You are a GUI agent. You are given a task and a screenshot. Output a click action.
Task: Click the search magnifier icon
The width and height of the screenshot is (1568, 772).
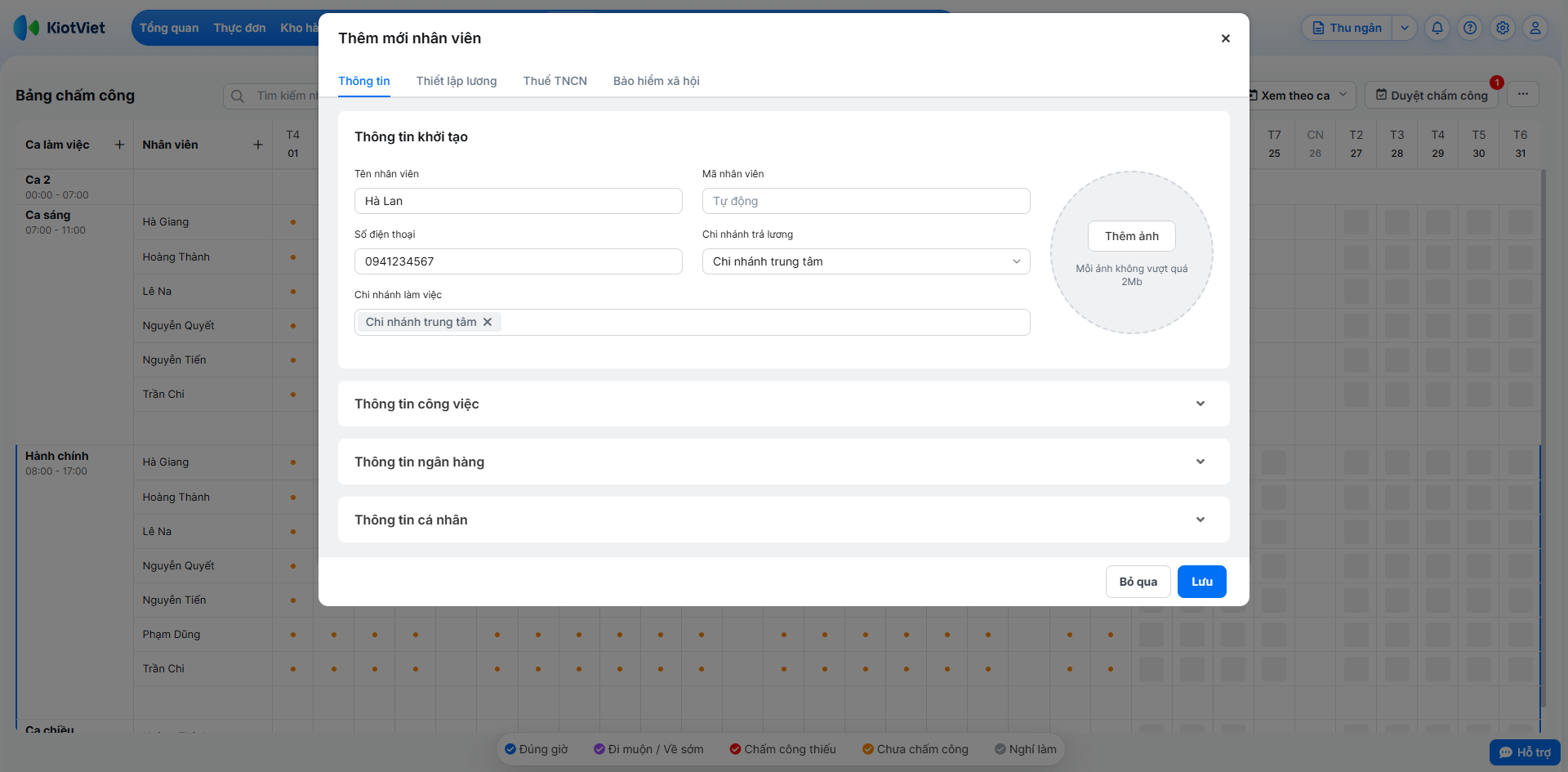(x=238, y=96)
